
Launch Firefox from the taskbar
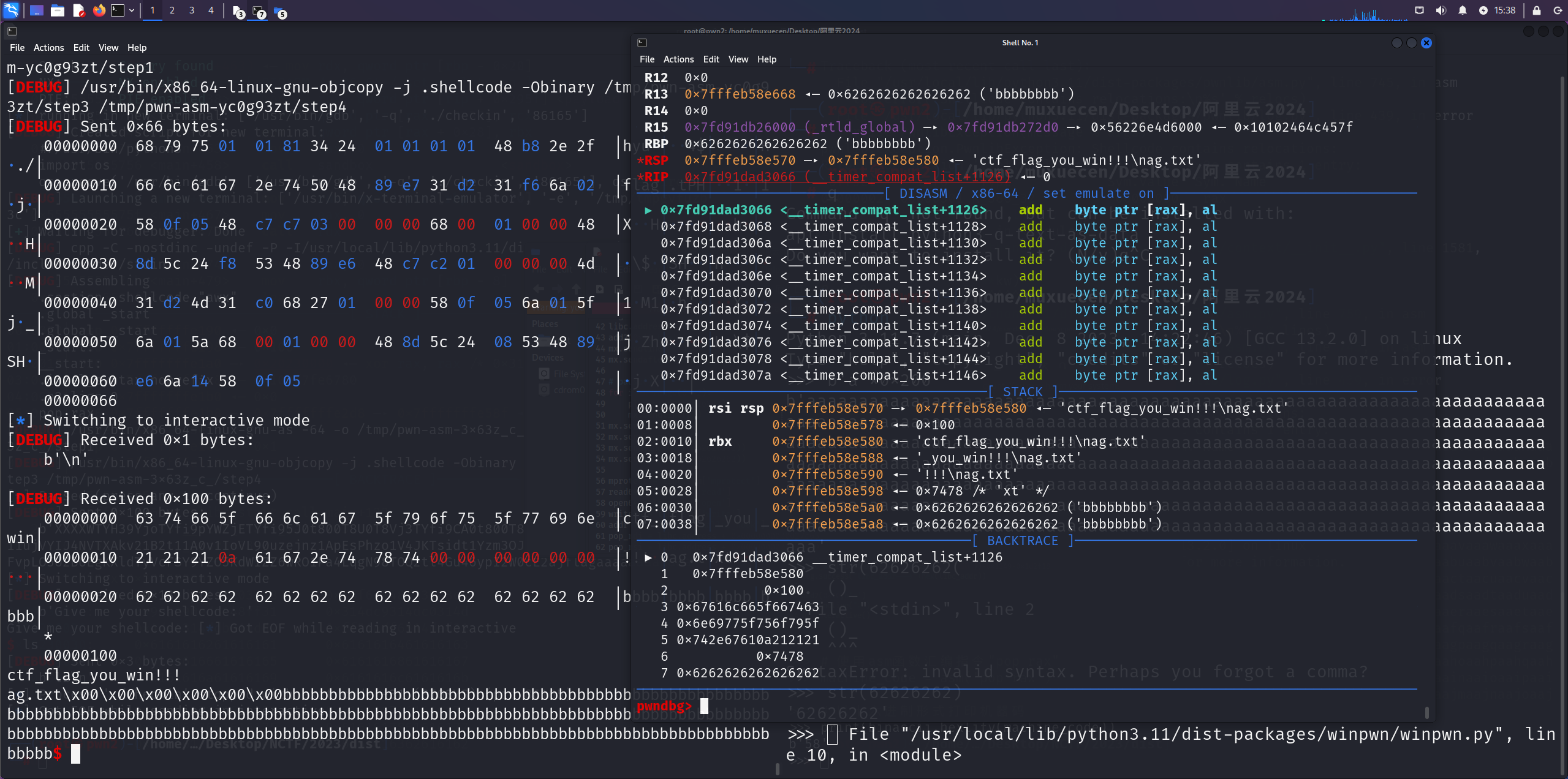click(99, 10)
